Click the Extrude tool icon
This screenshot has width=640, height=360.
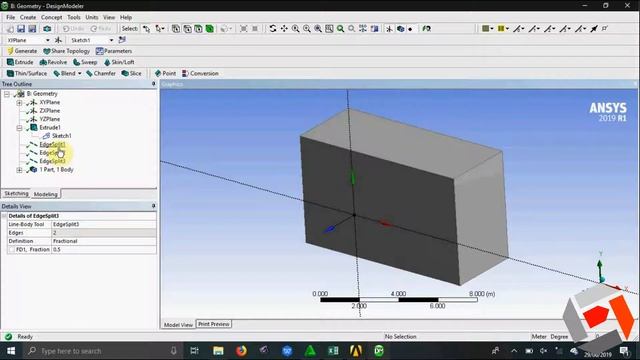[x=10, y=62]
